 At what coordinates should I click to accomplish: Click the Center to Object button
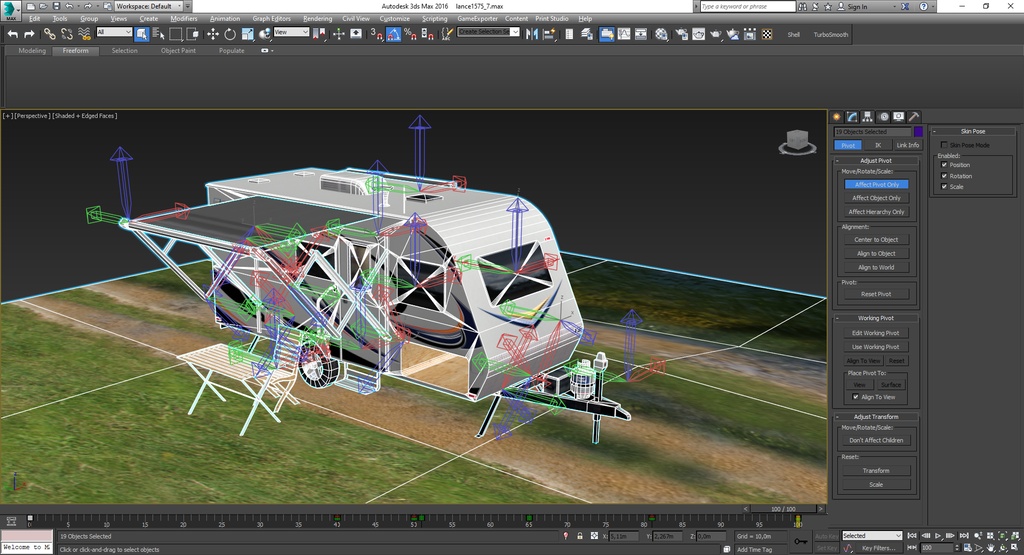876,240
